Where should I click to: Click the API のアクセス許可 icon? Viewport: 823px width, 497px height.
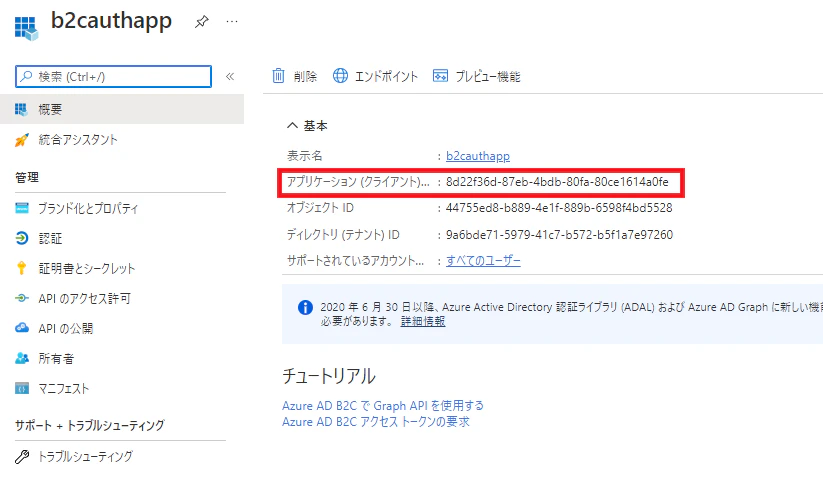22,298
